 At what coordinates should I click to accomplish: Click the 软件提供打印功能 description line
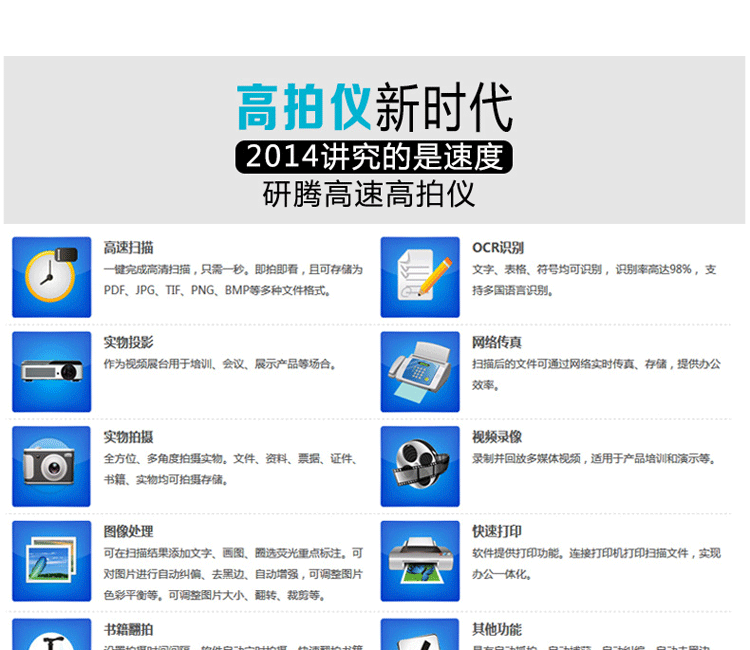[596, 553]
